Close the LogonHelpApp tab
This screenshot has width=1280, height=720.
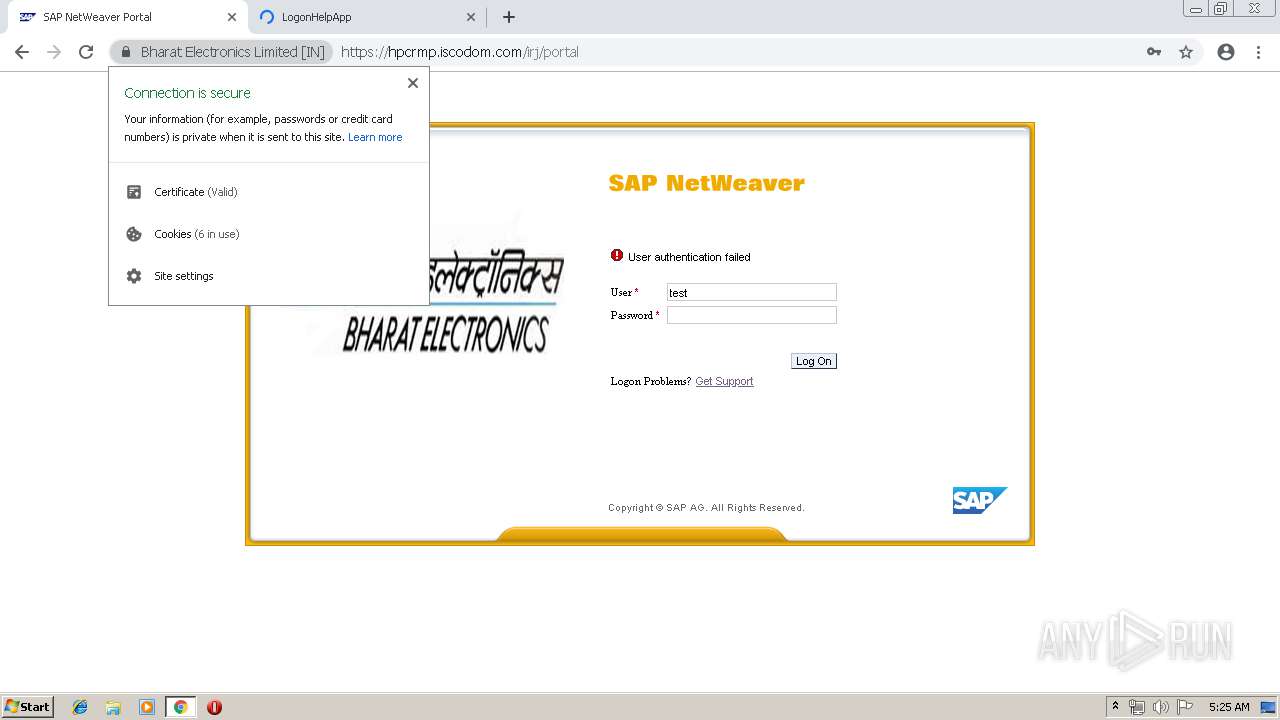[x=471, y=17]
